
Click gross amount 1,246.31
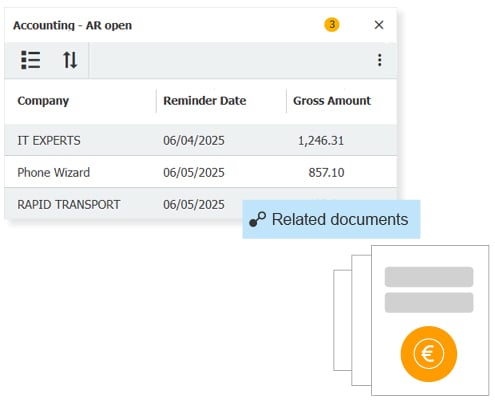pyautogui.click(x=321, y=141)
